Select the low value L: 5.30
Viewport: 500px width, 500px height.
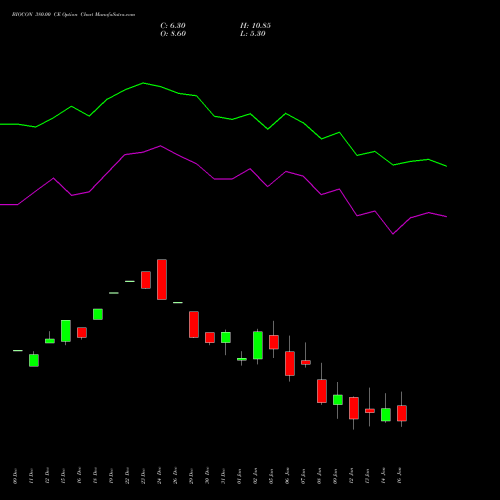pos(253,34)
